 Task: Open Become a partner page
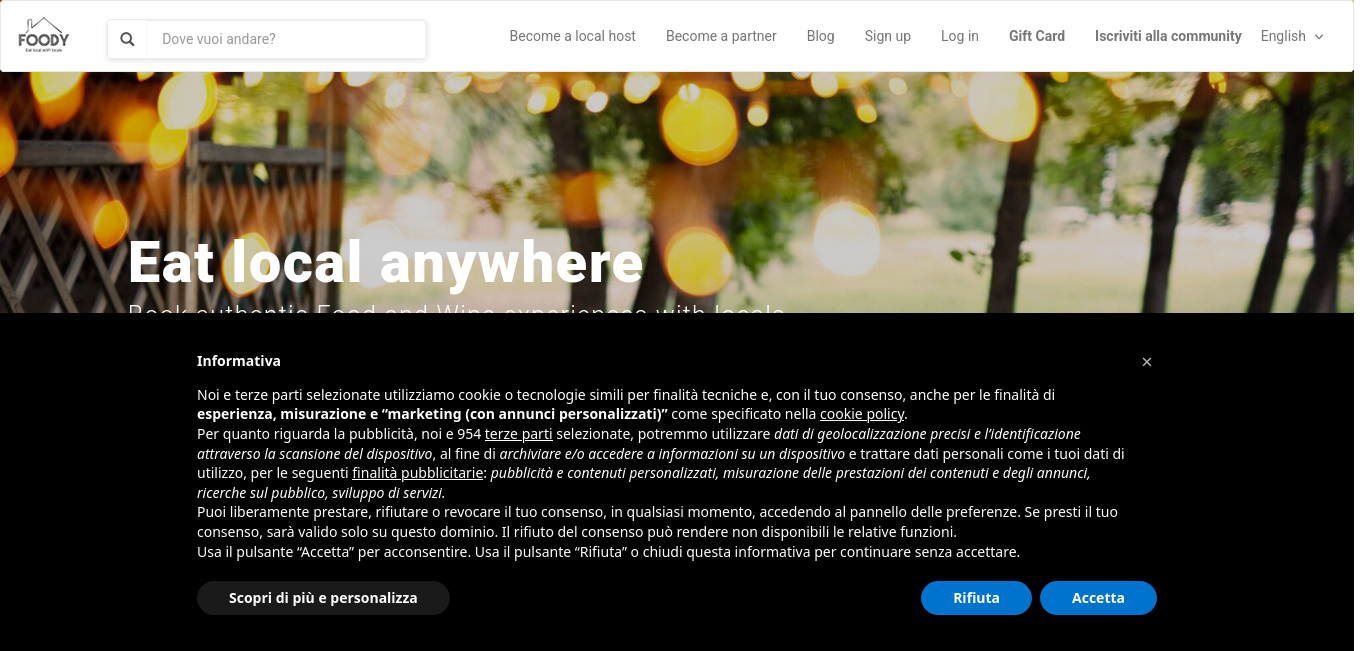pos(721,36)
